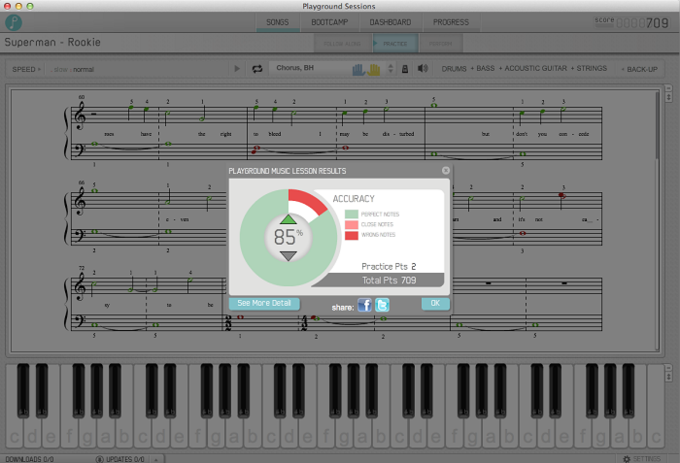The image size is (680, 463).
Task: Click the Practice Pts 2 text
Action: (389, 266)
